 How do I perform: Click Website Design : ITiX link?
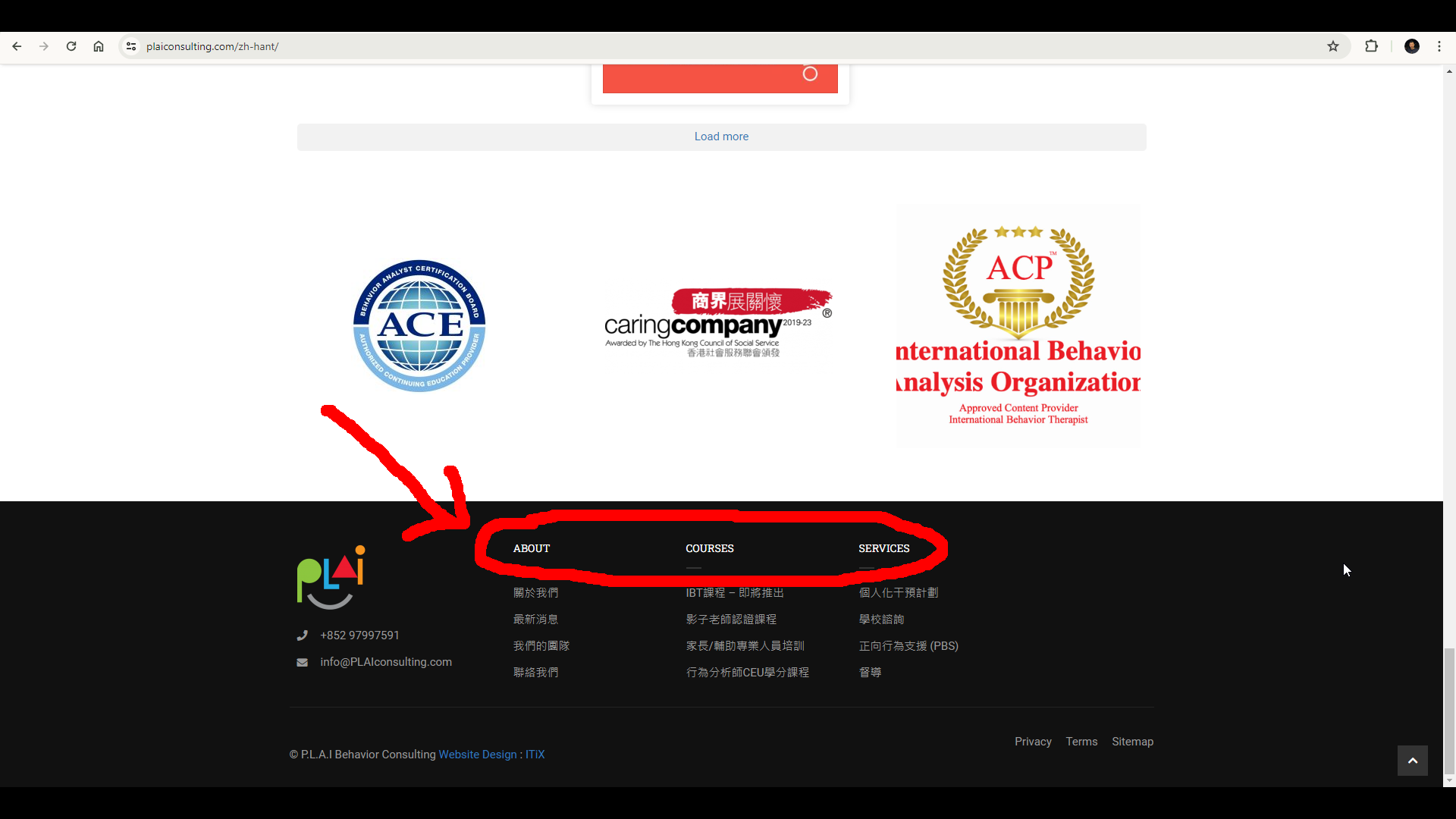click(x=491, y=755)
